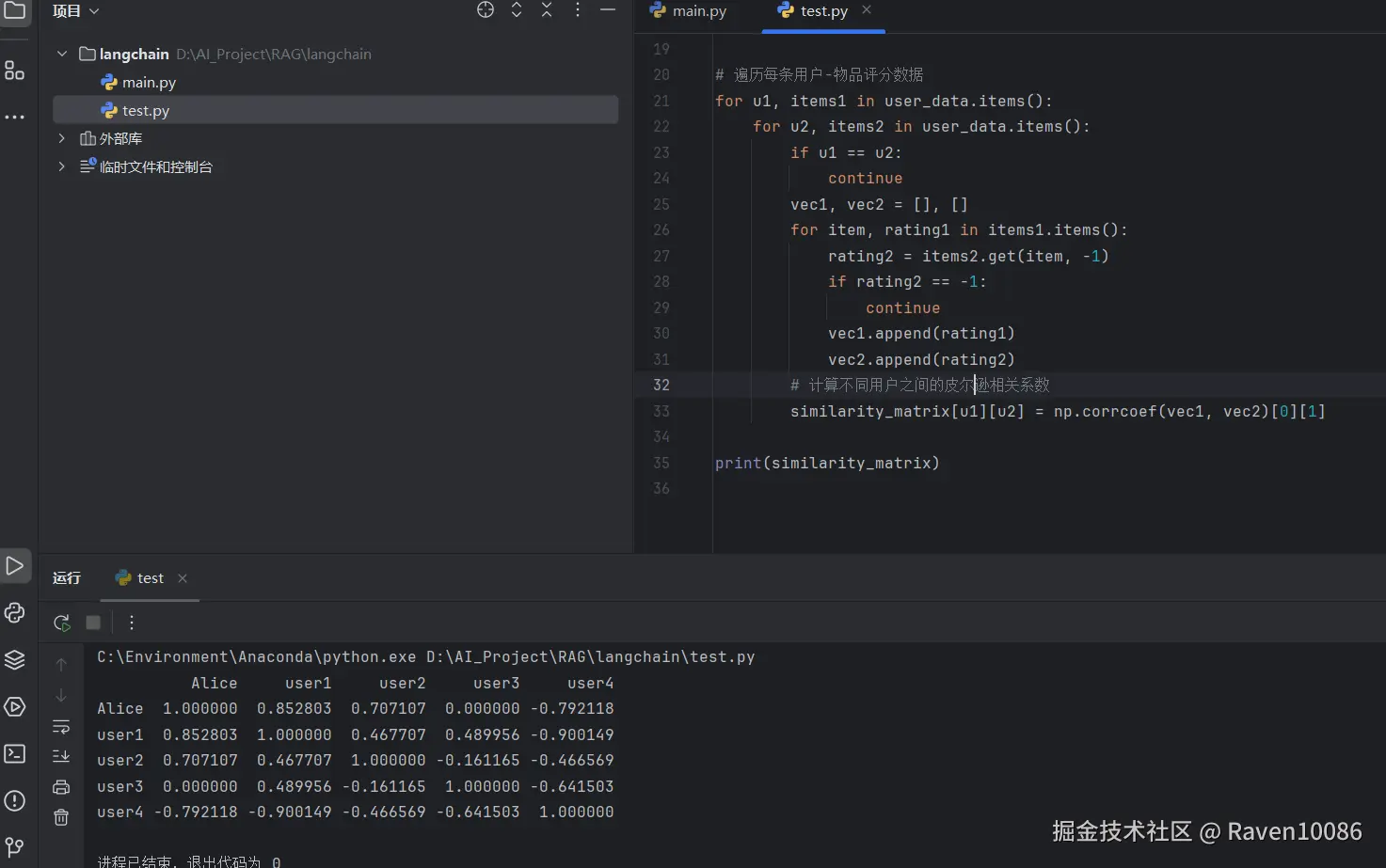Toggle soft-wrap in run console
This screenshot has height=868, width=1386.
point(61,727)
